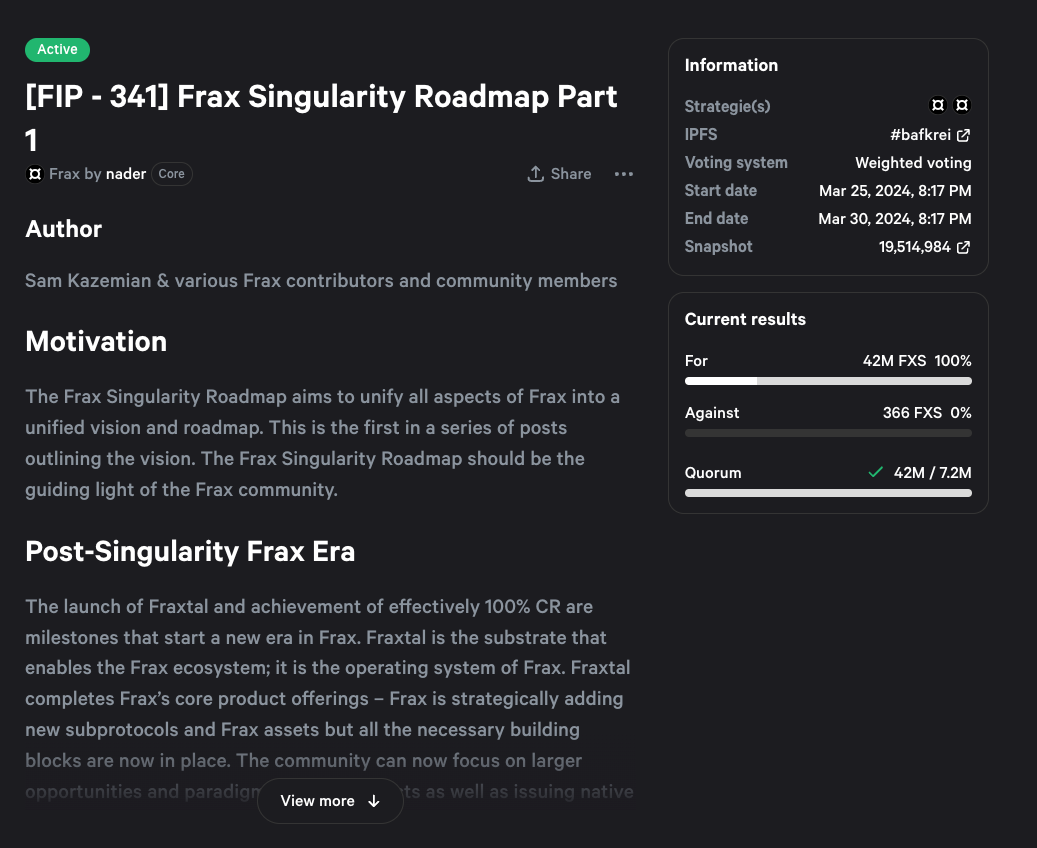The image size is (1037, 848).
Task: Click the Frax space name link
Action: pyautogui.click(x=64, y=174)
